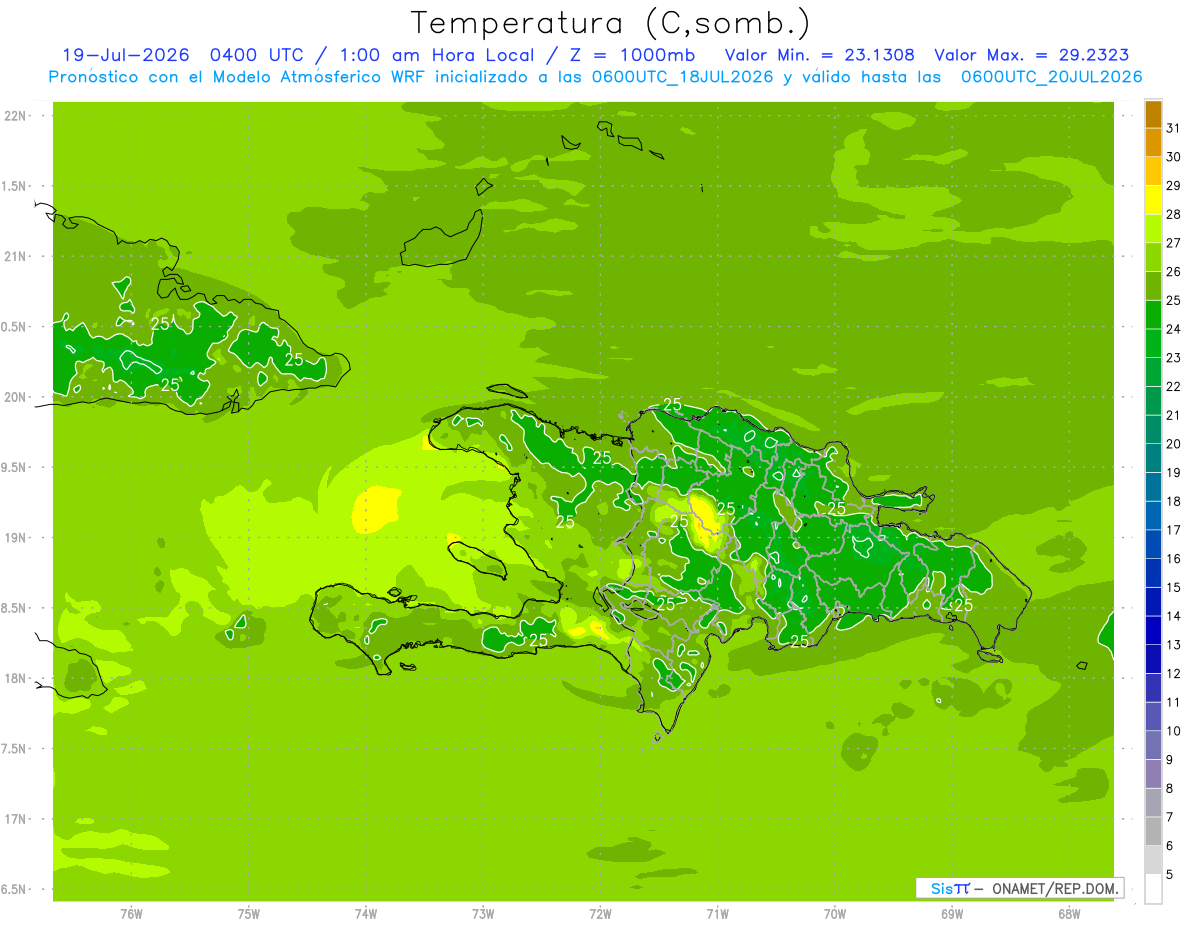The height and width of the screenshot is (927, 1200).
Task: Click the "11" color scale label
Action: tap(1173, 702)
